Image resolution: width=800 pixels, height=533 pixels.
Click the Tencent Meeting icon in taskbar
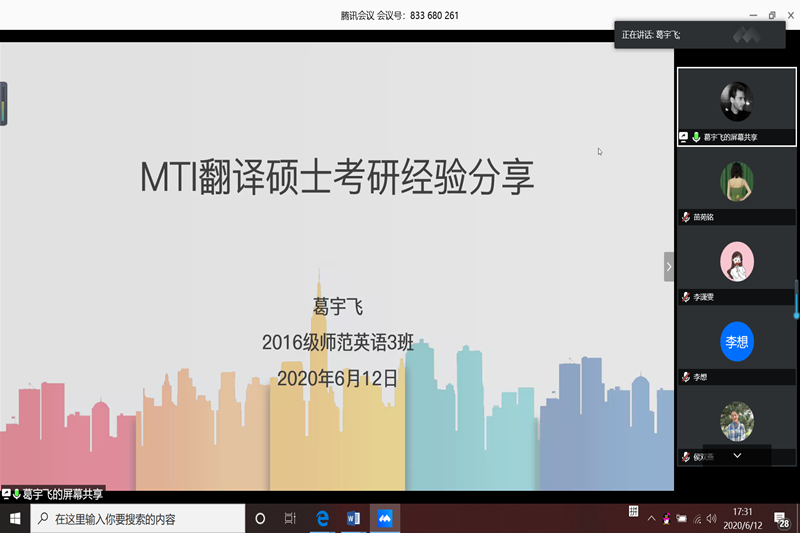(384, 519)
